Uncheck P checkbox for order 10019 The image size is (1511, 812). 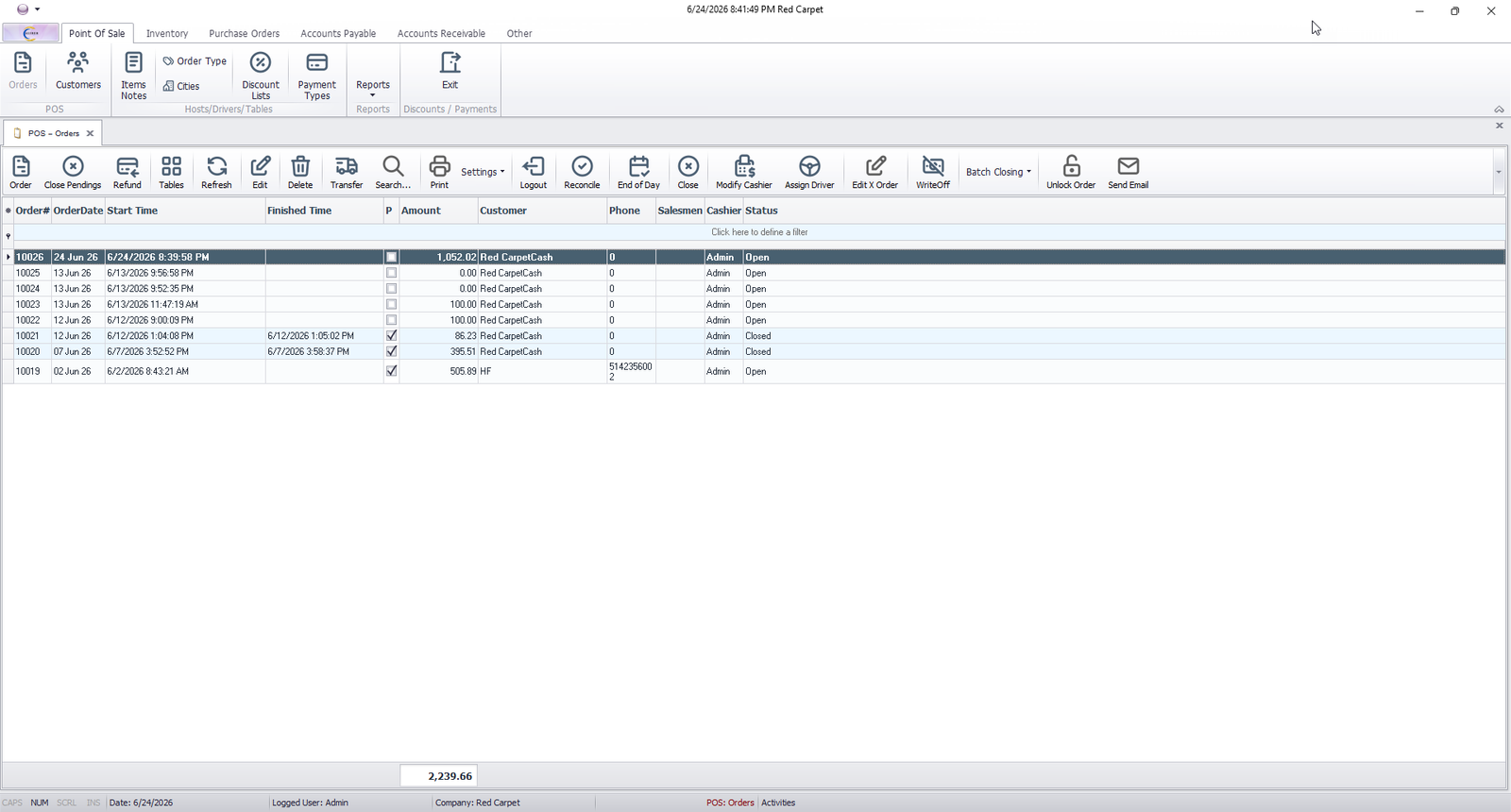click(391, 371)
